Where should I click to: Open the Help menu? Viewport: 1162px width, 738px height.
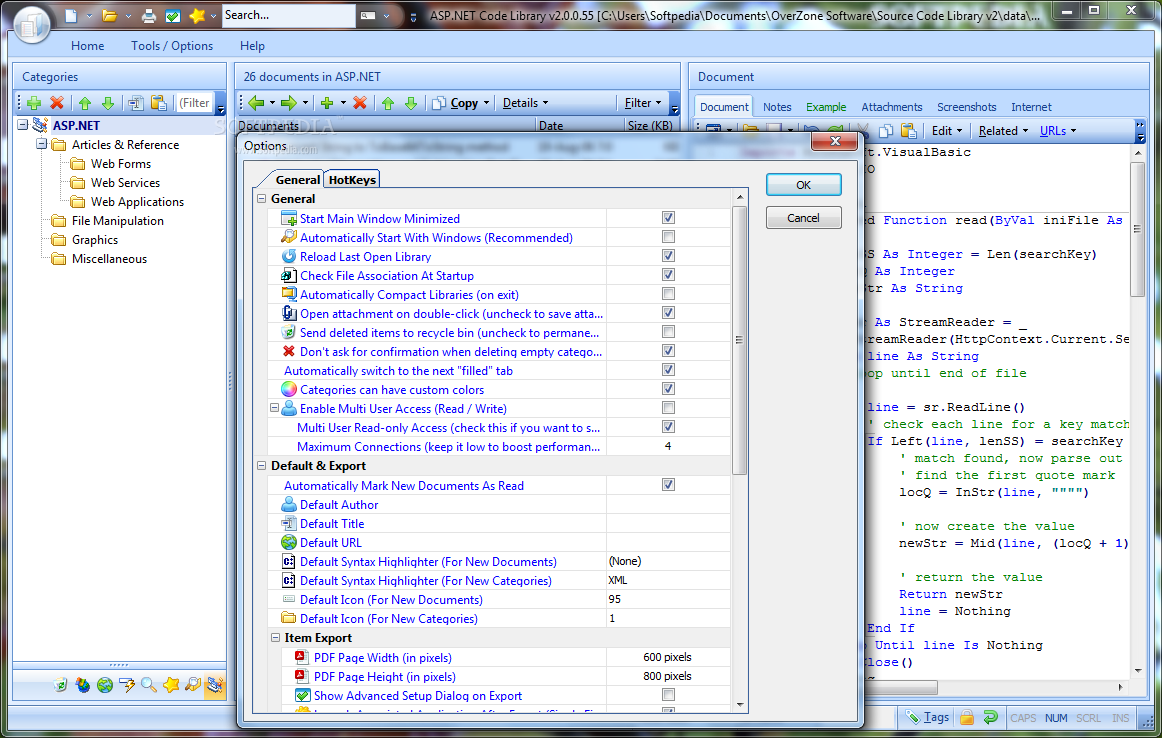click(252, 46)
